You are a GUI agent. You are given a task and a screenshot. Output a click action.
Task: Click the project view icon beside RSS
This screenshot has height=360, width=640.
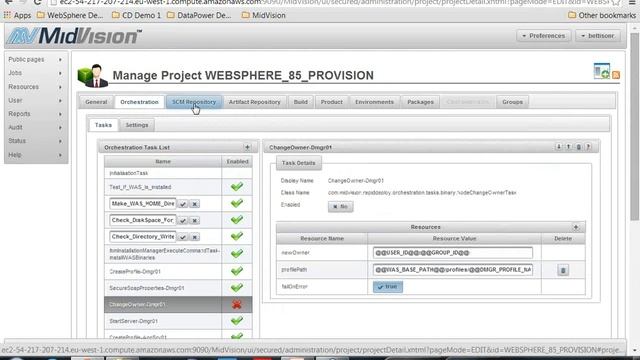click(602, 71)
